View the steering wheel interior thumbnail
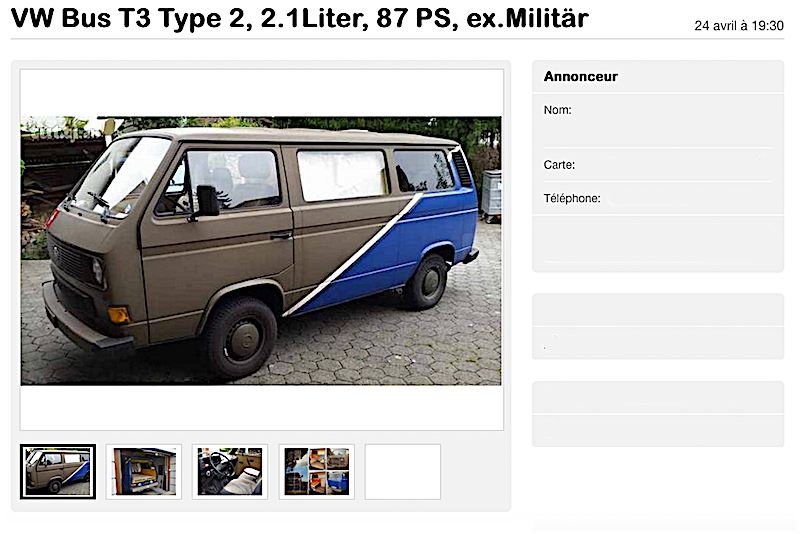 230,471
